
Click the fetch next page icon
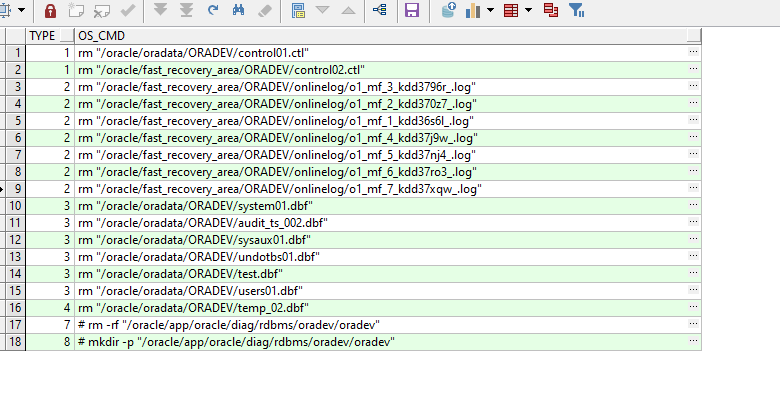click(x=160, y=10)
